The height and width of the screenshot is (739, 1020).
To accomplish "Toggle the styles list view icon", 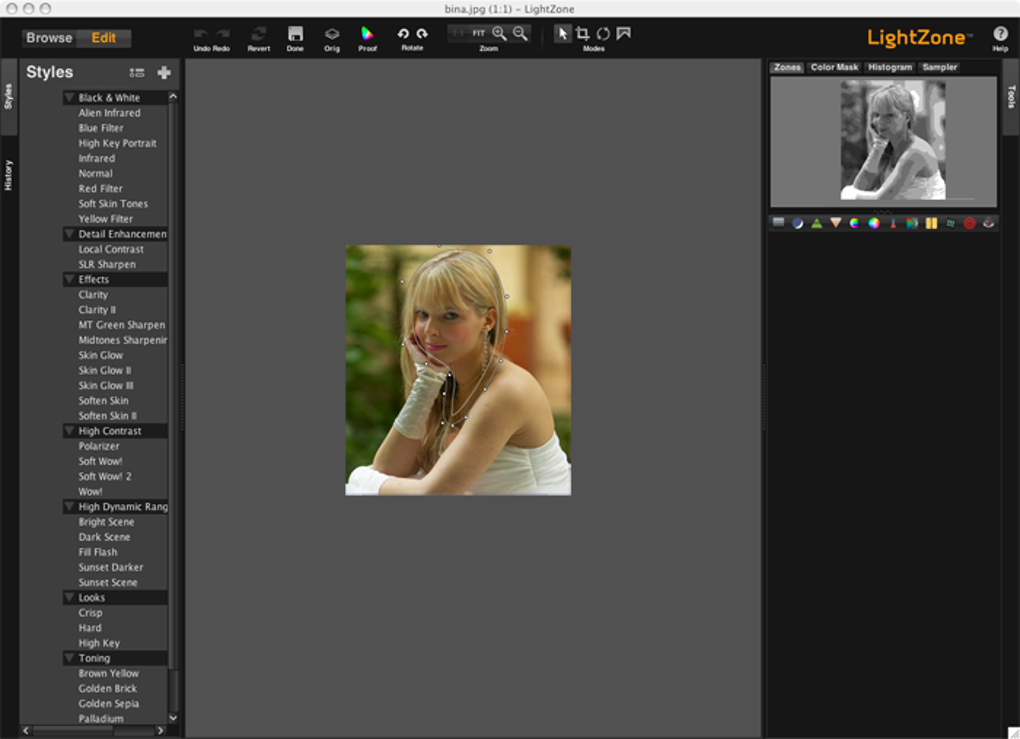I will click(138, 72).
